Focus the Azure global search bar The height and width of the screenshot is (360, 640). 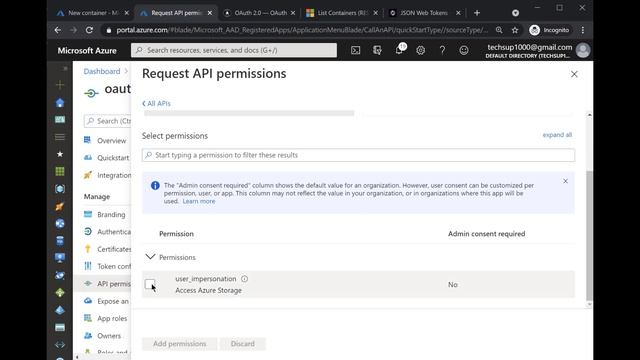[234, 50]
